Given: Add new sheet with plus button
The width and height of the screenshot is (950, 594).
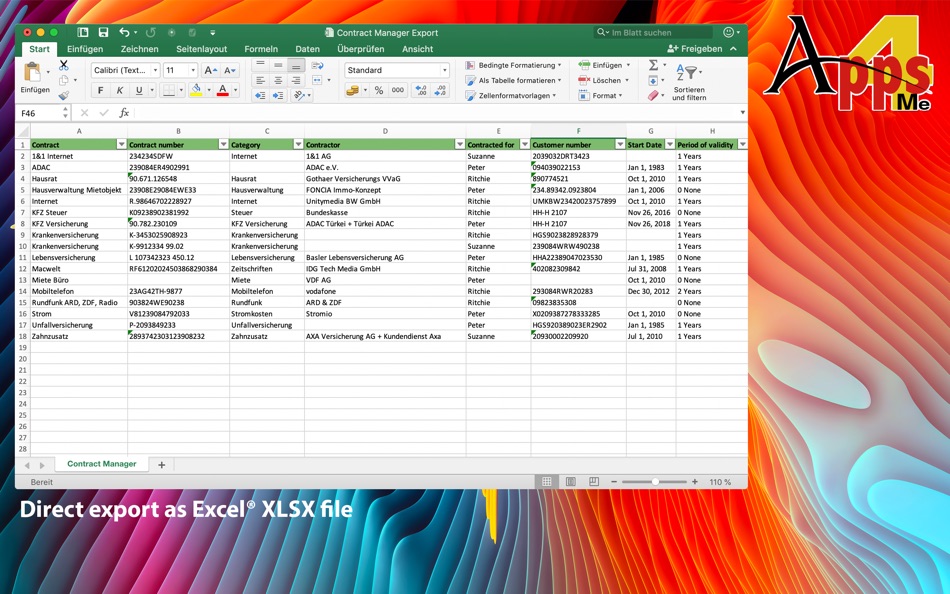Looking at the screenshot, I should (161, 465).
